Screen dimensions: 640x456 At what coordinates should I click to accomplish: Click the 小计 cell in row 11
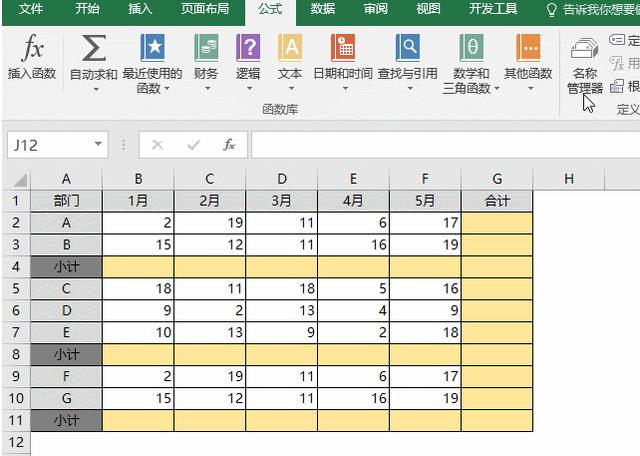click(x=66, y=420)
